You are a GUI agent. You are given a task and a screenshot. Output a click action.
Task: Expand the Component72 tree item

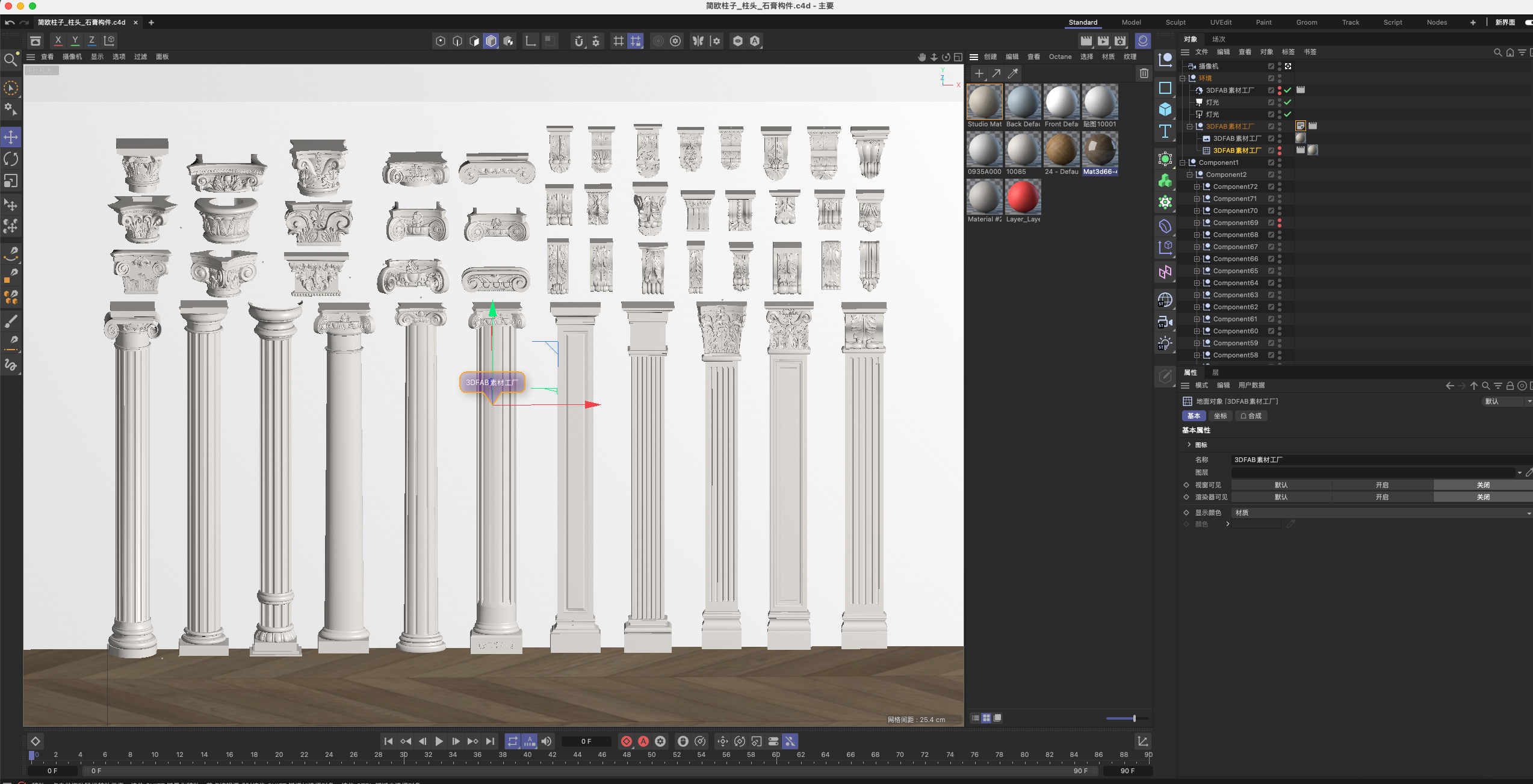(x=1197, y=187)
